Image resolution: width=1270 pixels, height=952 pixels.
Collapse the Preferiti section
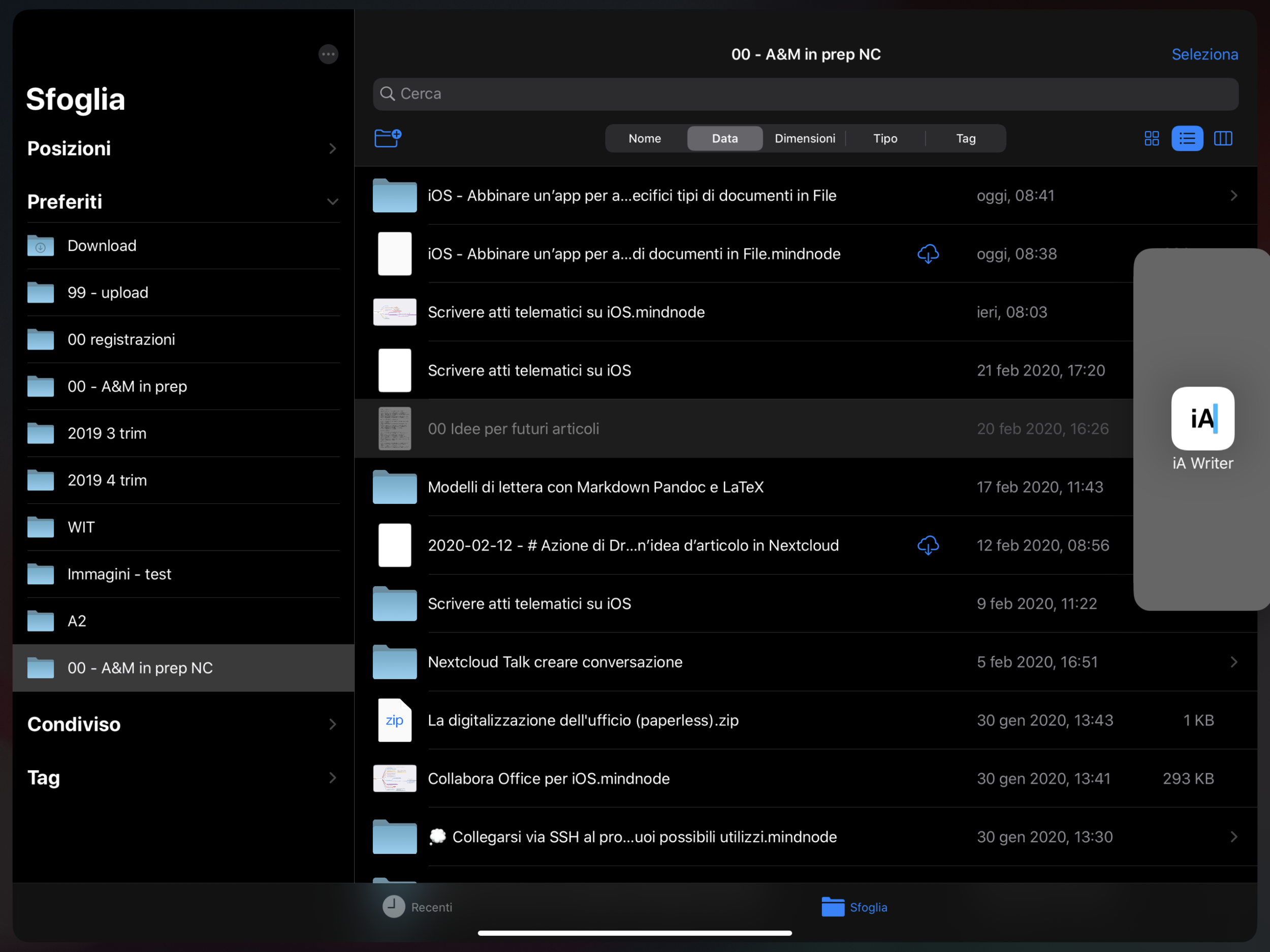pos(332,202)
